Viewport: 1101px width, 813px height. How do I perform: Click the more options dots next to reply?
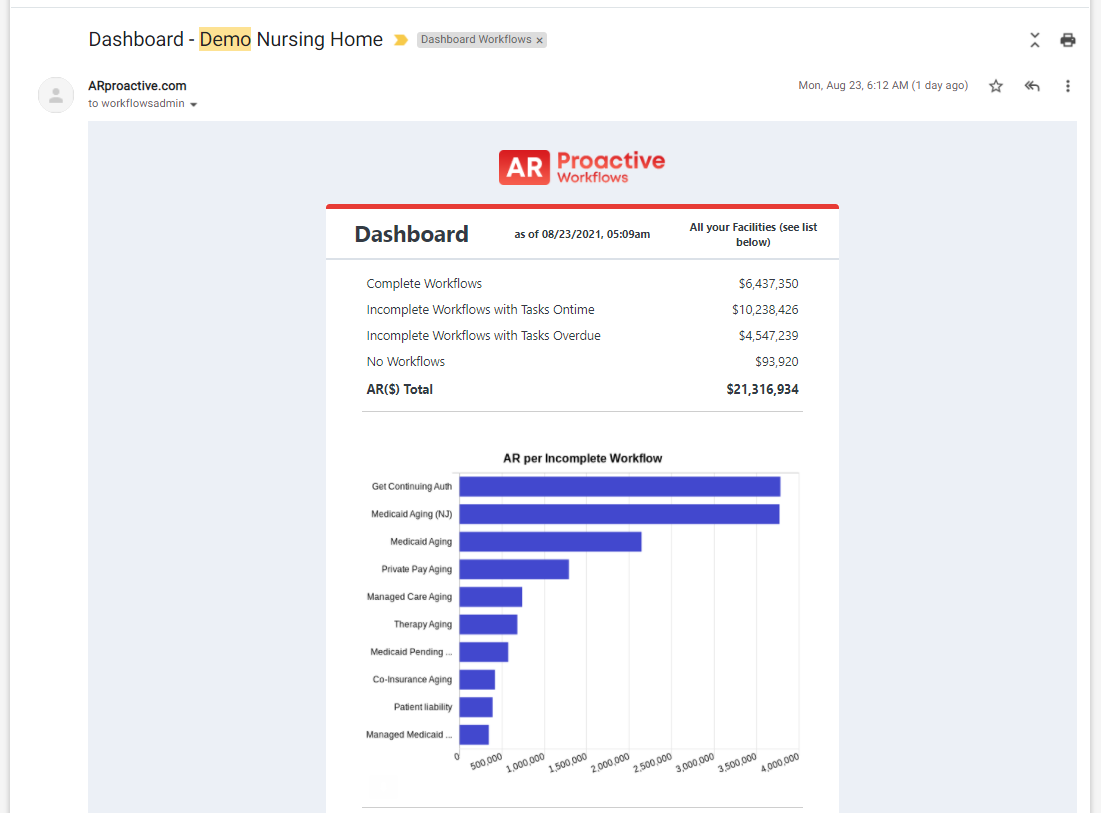(x=1067, y=86)
